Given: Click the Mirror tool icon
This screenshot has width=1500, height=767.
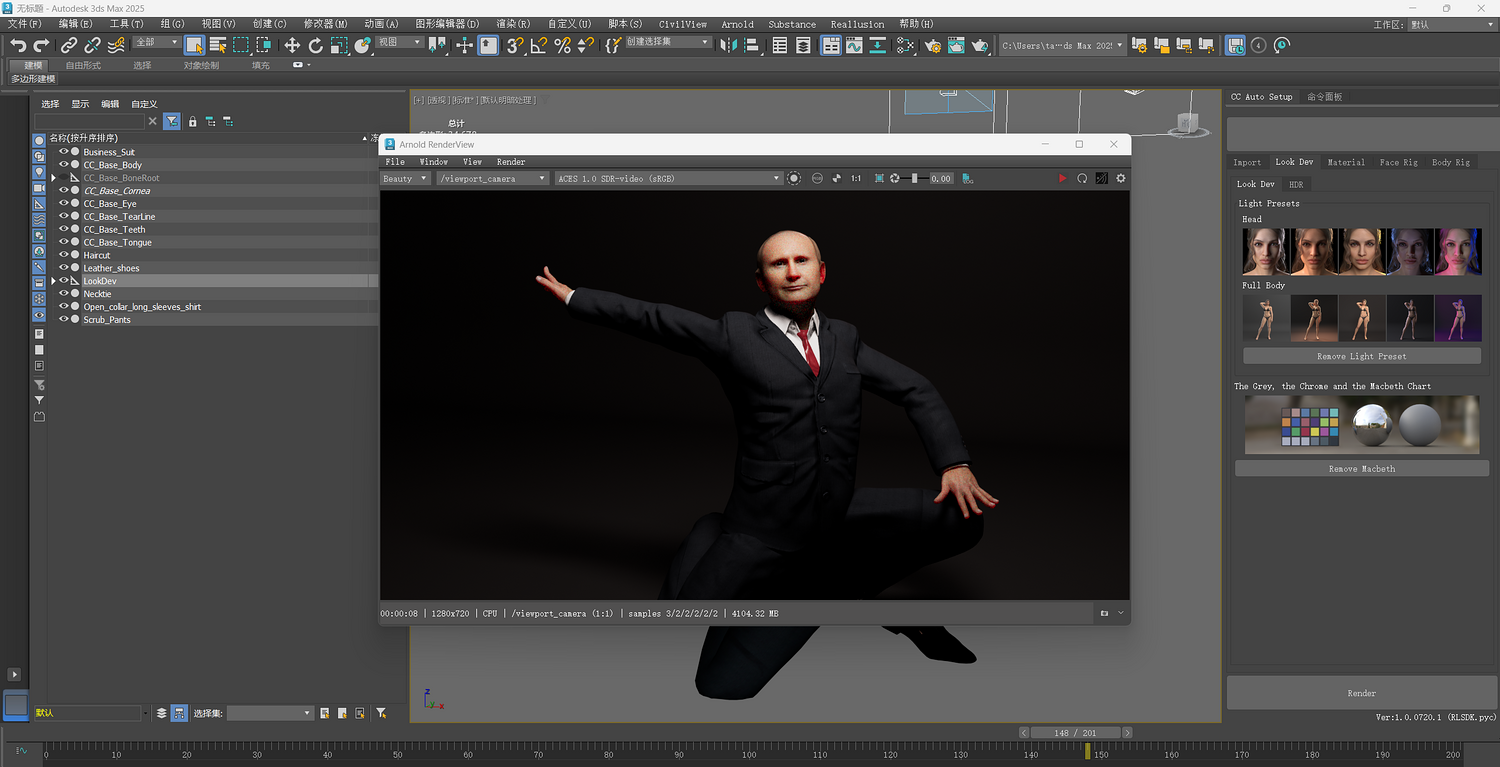Looking at the screenshot, I should 728,45.
